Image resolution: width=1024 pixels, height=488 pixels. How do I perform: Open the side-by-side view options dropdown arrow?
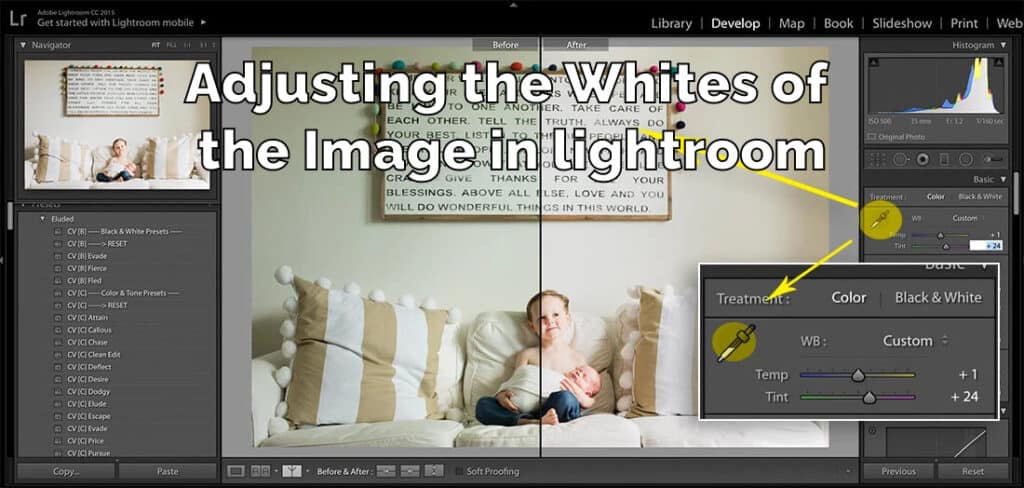click(276, 471)
